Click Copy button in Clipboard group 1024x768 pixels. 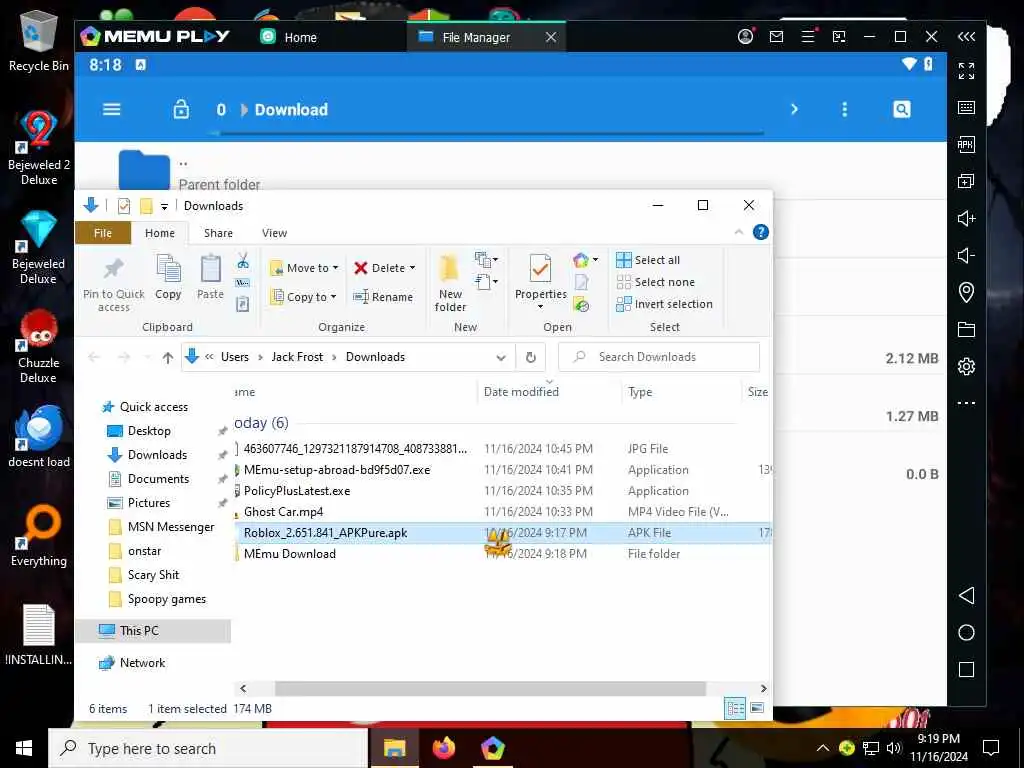(168, 278)
